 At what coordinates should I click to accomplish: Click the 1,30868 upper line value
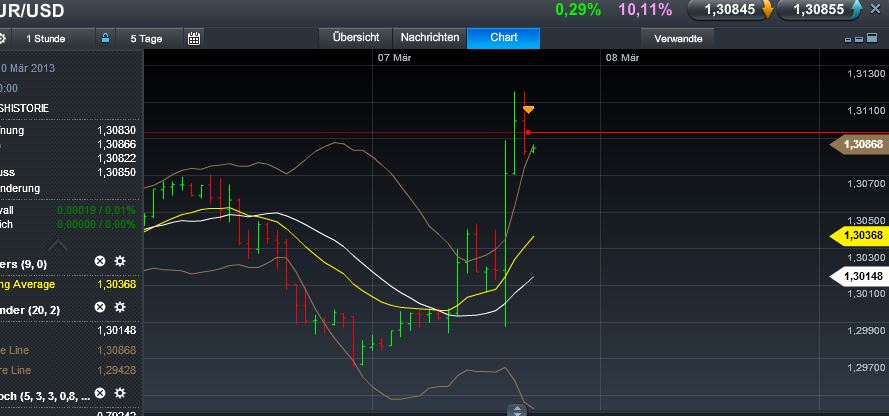pos(117,350)
